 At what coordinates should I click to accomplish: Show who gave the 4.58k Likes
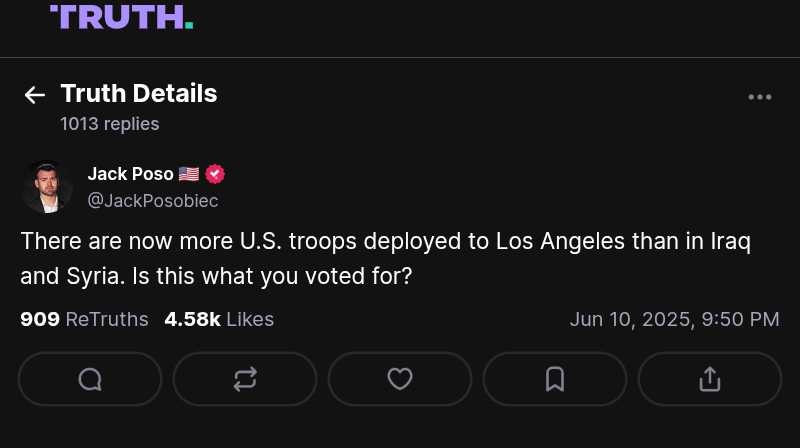(x=219, y=319)
